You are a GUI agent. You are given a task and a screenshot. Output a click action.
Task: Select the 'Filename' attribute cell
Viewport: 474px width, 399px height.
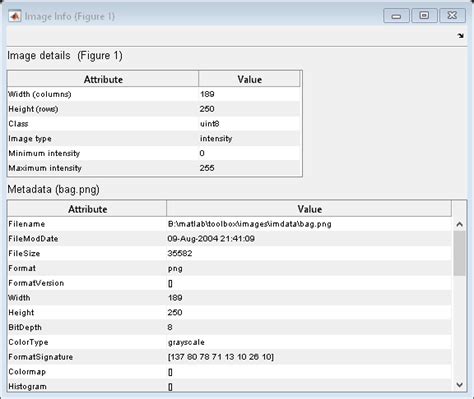pyautogui.click(x=87, y=224)
